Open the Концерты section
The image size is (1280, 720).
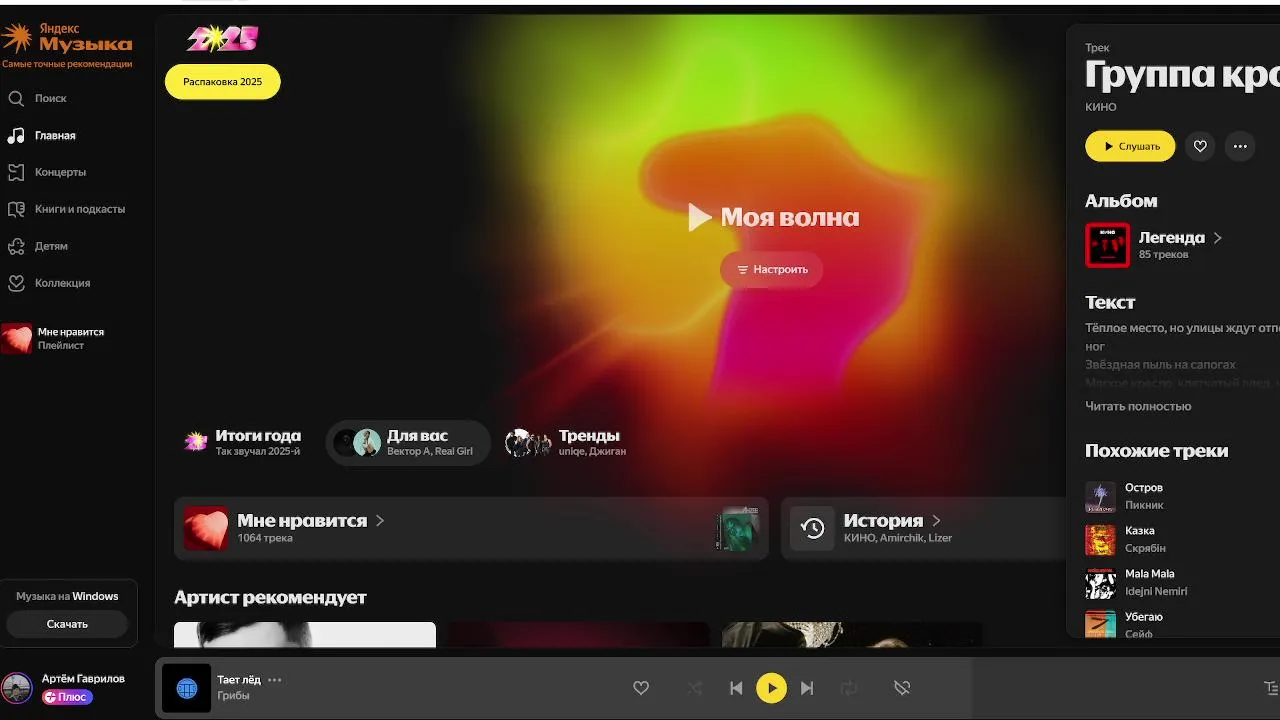[x=60, y=172]
